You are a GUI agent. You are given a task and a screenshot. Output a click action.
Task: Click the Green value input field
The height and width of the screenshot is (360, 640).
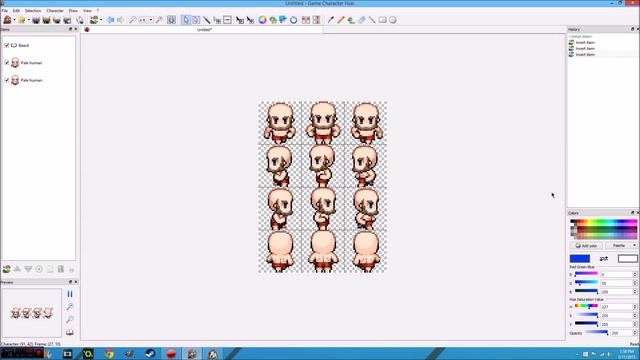616,283
